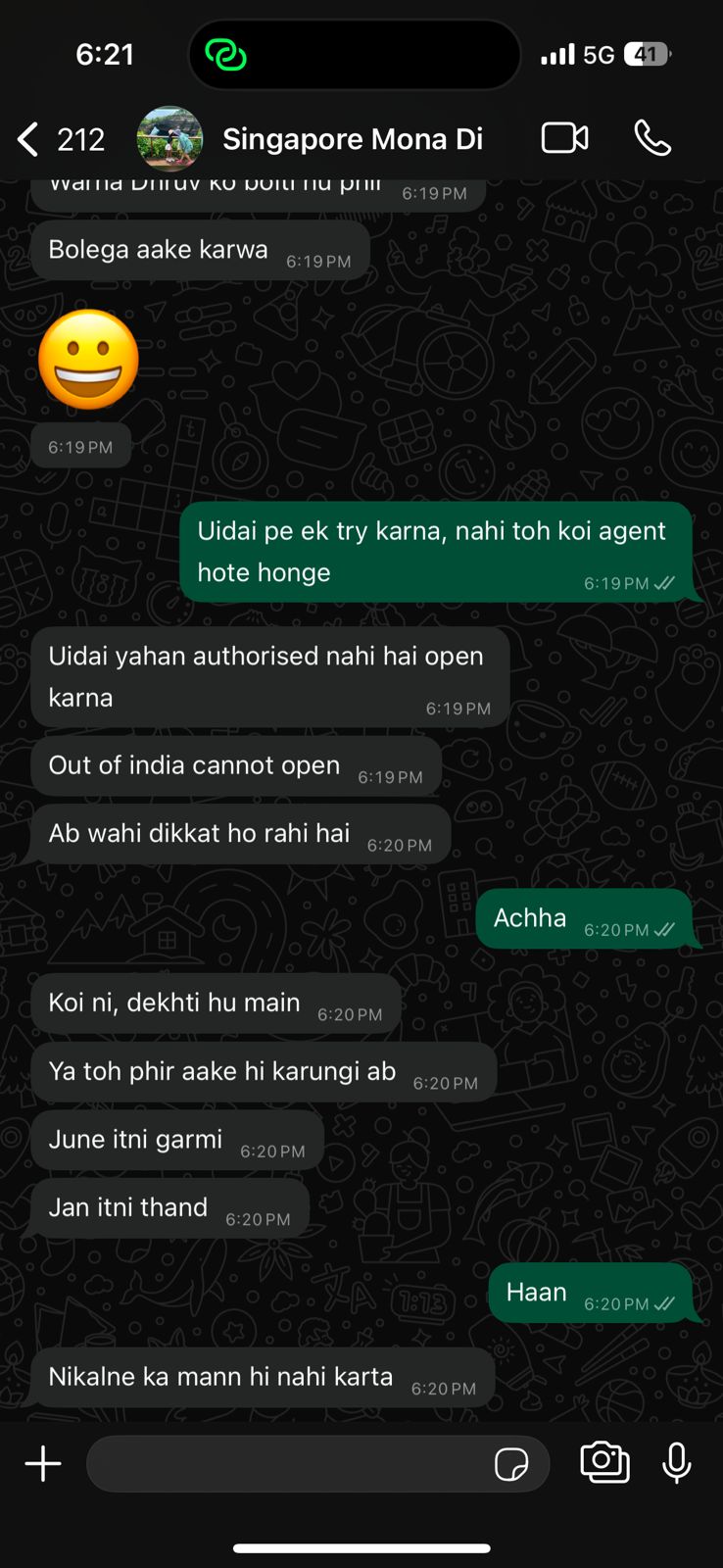Open the plus attachment menu
Image resolution: width=723 pixels, height=1568 pixels.
coord(43,1464)
